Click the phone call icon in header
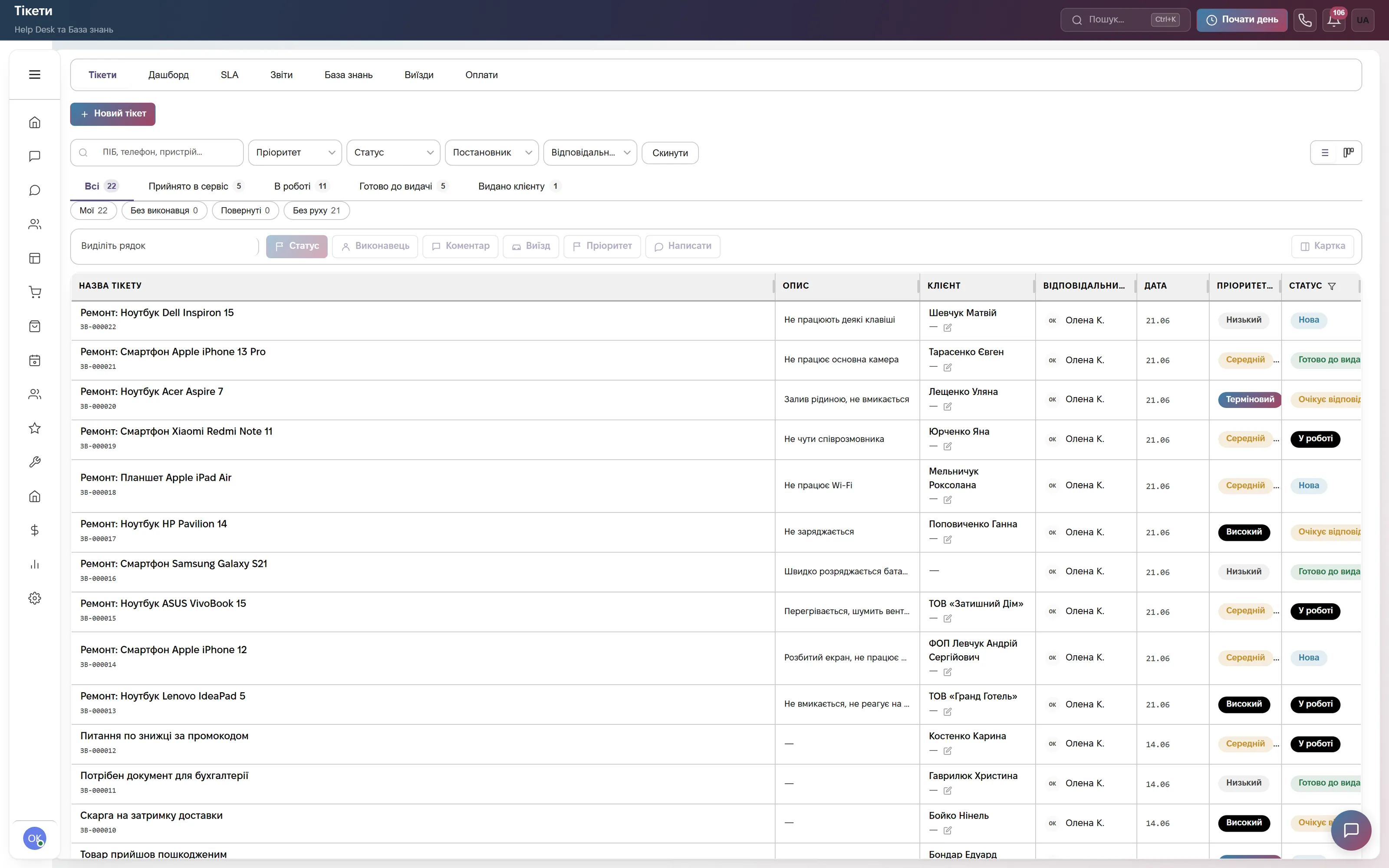 click(x=1305, y=20)
